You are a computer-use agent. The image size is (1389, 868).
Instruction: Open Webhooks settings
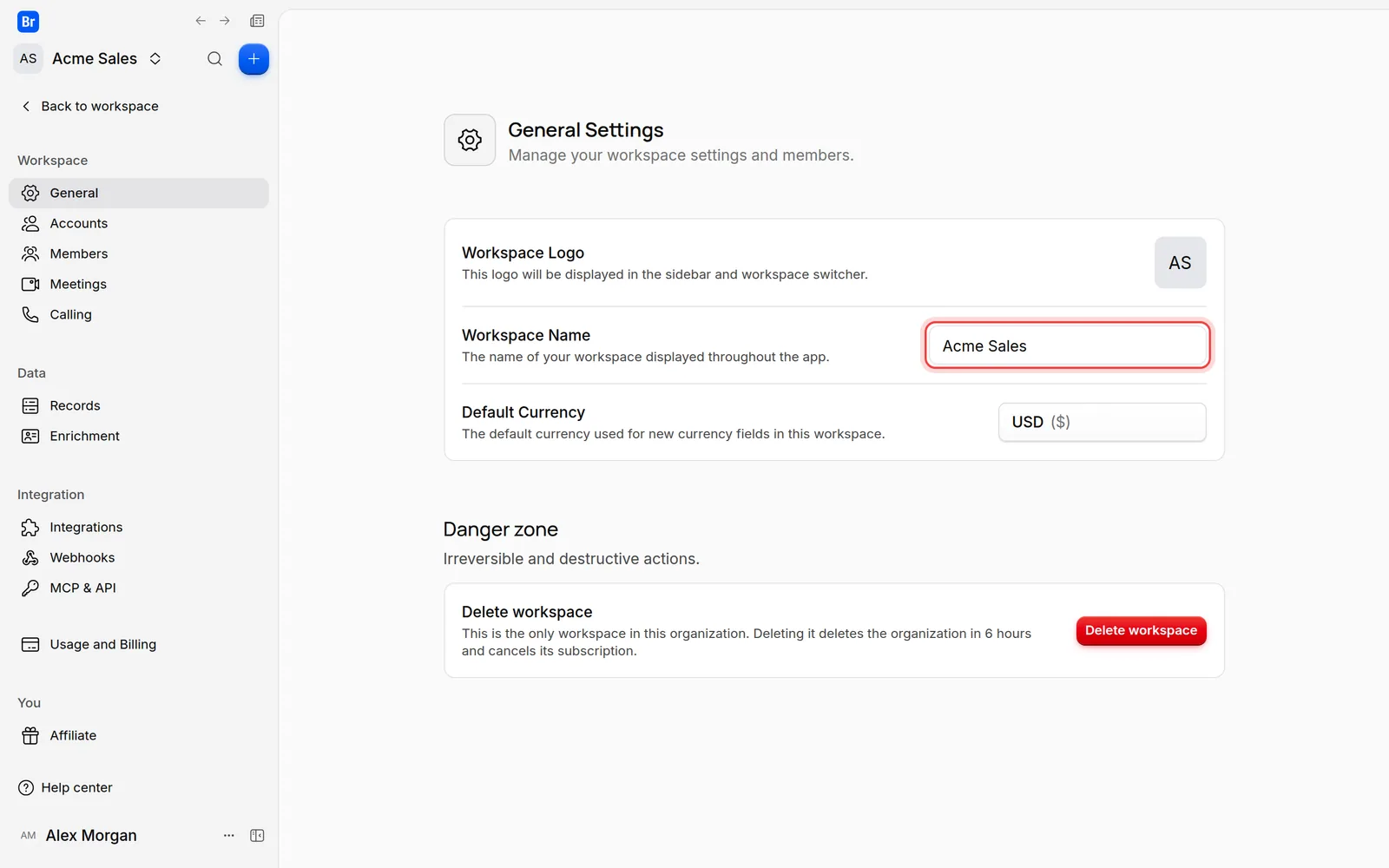pyautogui.click(x=139, y=557)
